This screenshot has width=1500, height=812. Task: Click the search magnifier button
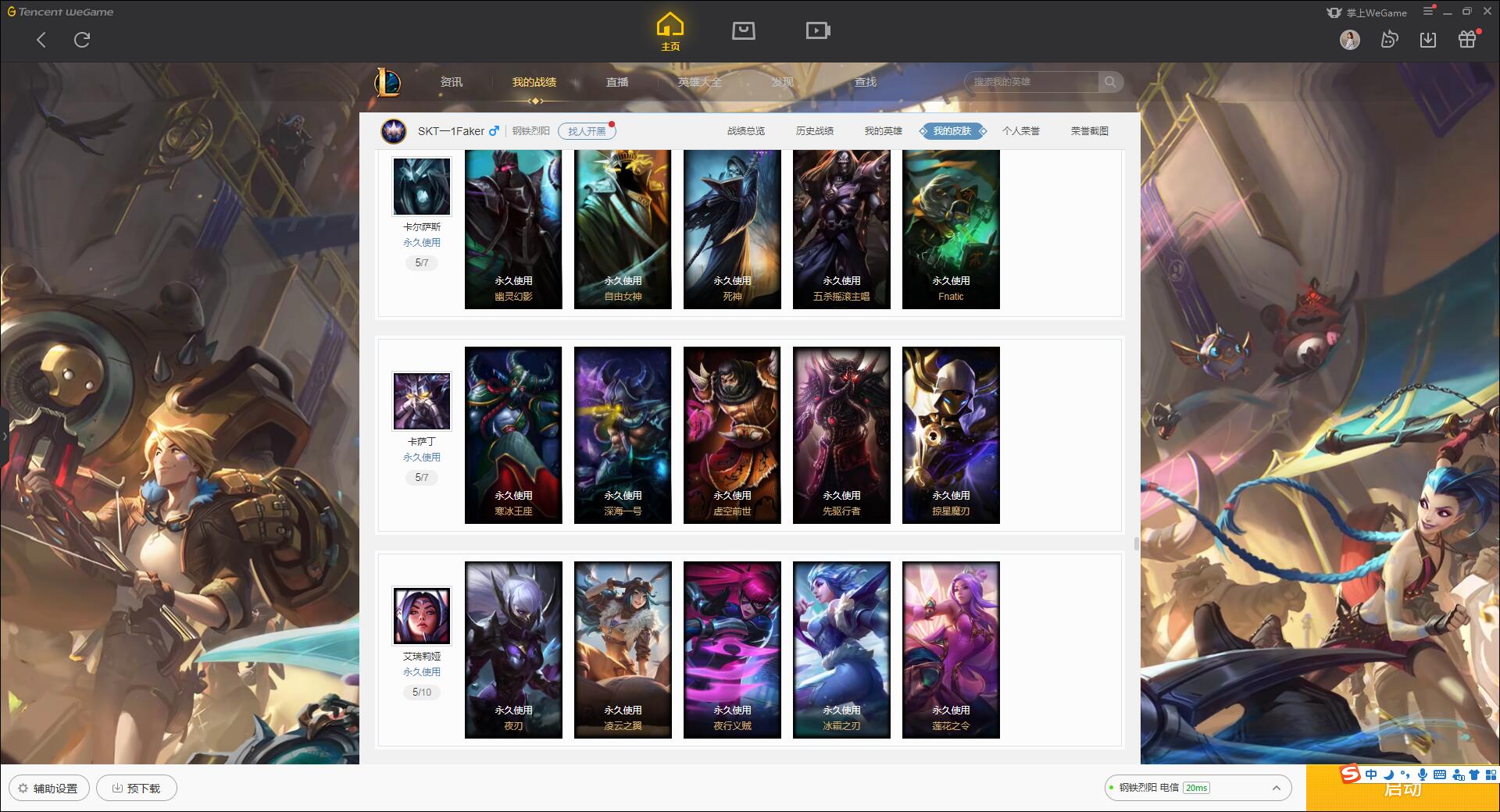pyautogui.click(x=1110, y=82)
